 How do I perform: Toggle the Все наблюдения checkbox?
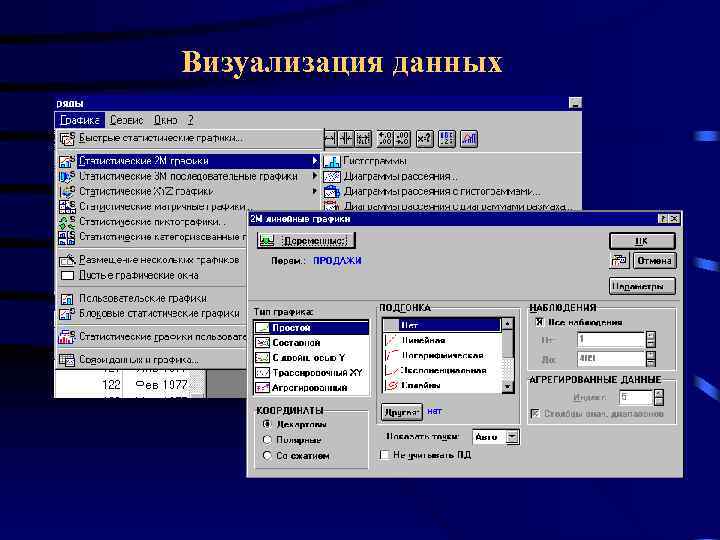pyautogui.click(x=539, y=322)
